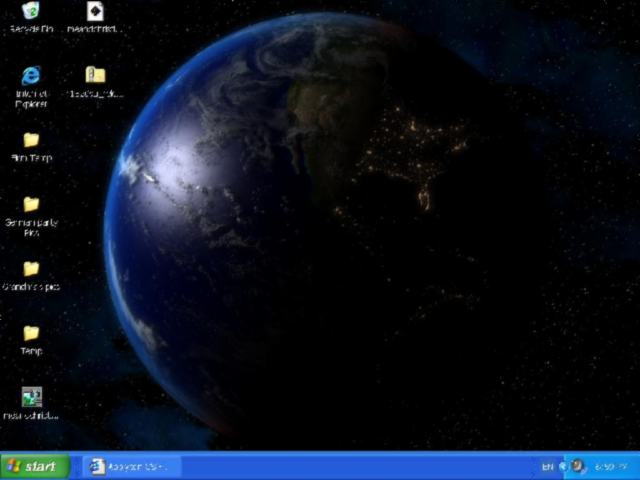
Task: Select the German party Pics folder
Action: pyautogui.click(x=31, y=204)
